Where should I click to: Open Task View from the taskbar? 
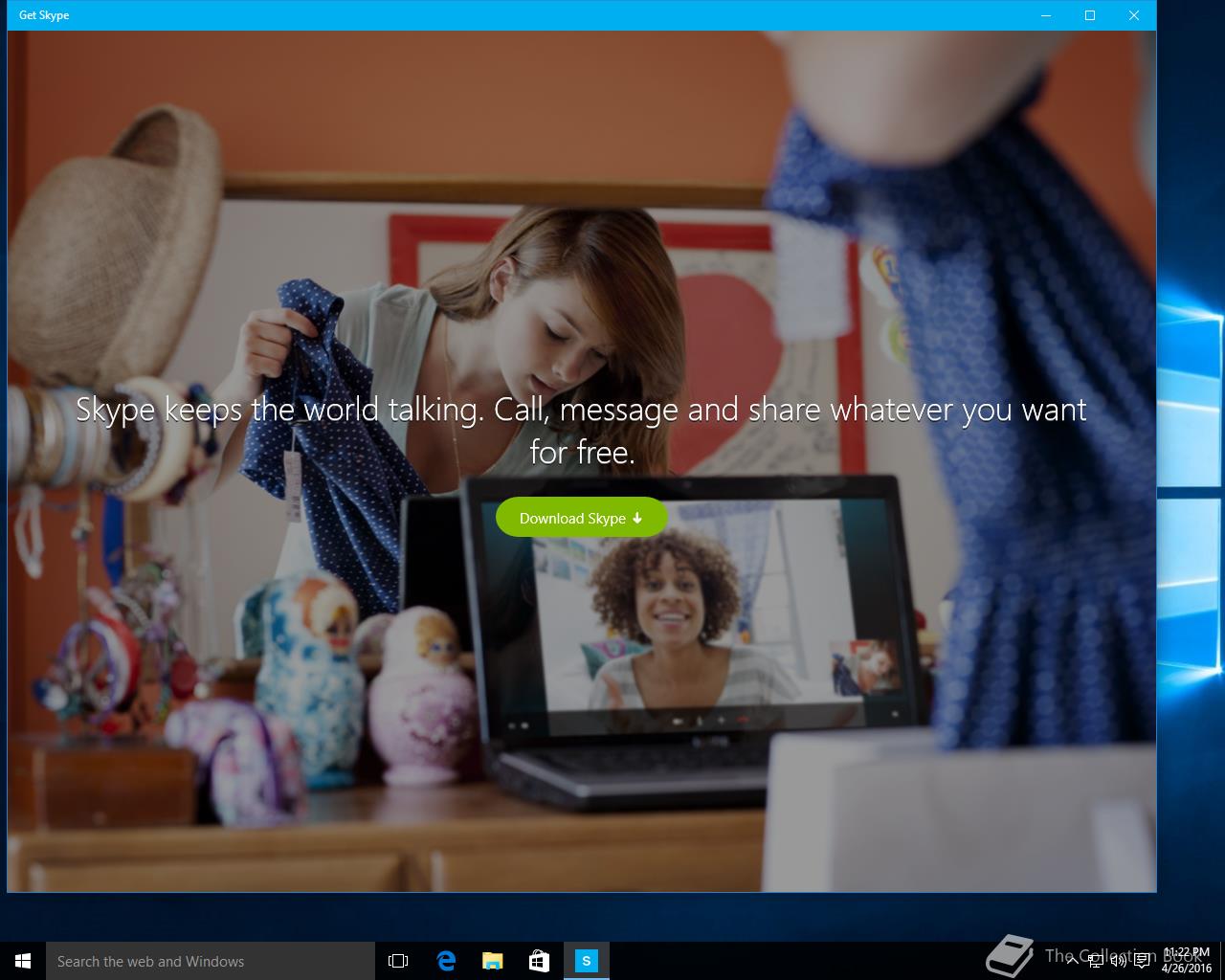(398, 961)
